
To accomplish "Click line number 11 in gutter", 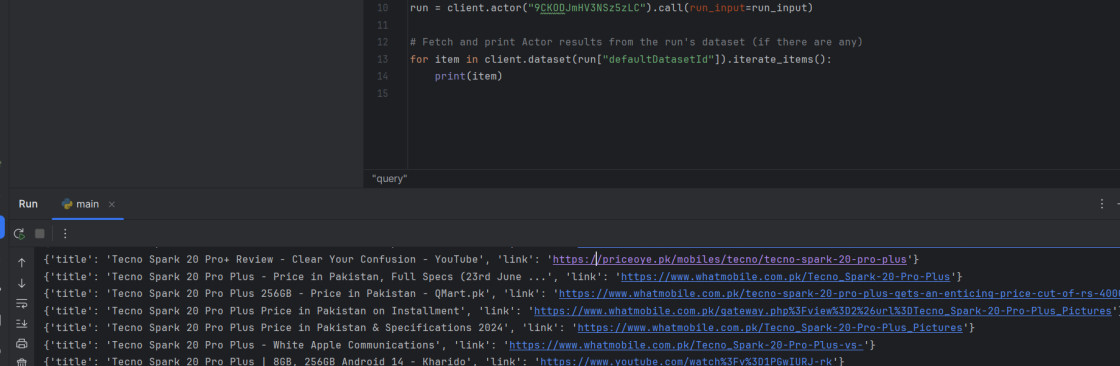I will pos(382,25).
